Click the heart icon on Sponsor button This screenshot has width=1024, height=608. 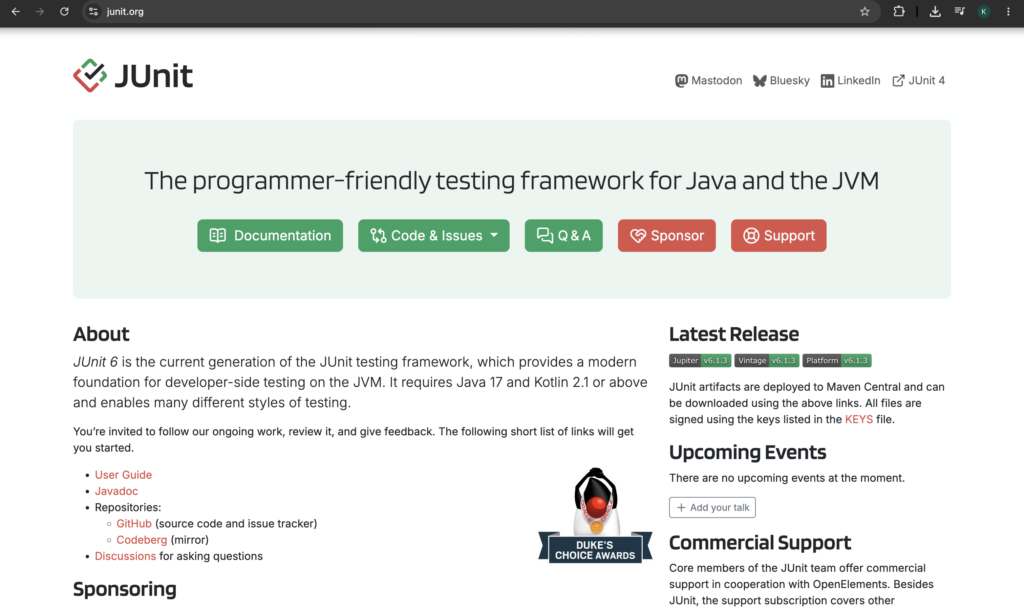click(x=638, y=236)
